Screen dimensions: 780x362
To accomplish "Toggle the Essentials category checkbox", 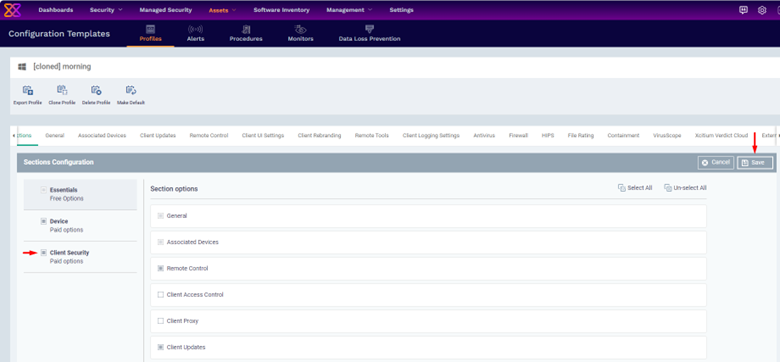I will coord(44,190).
